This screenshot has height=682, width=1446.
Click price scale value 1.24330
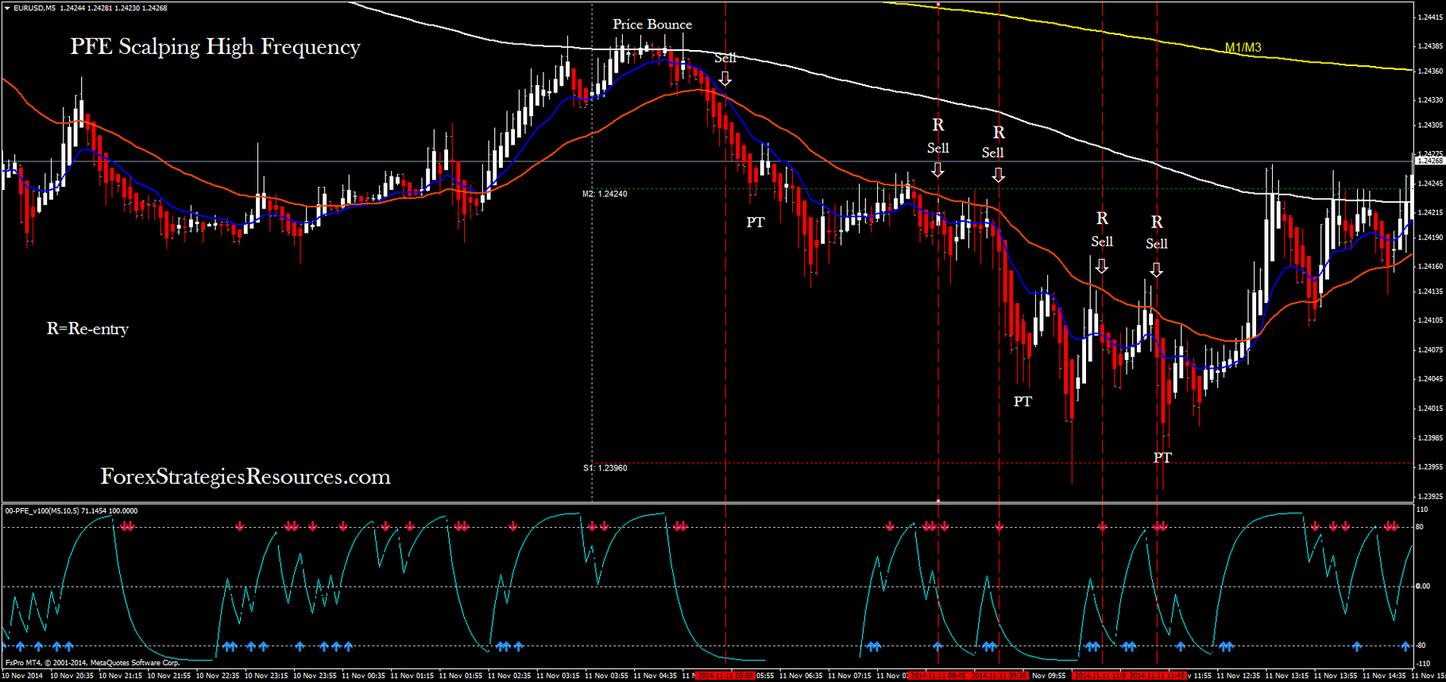tap(1430, 99)
